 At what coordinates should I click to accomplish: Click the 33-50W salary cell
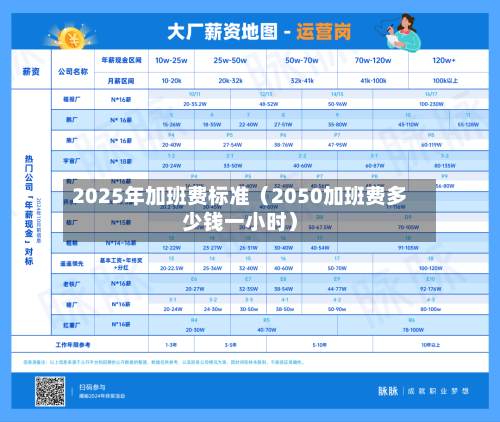(x=233, y=166)
